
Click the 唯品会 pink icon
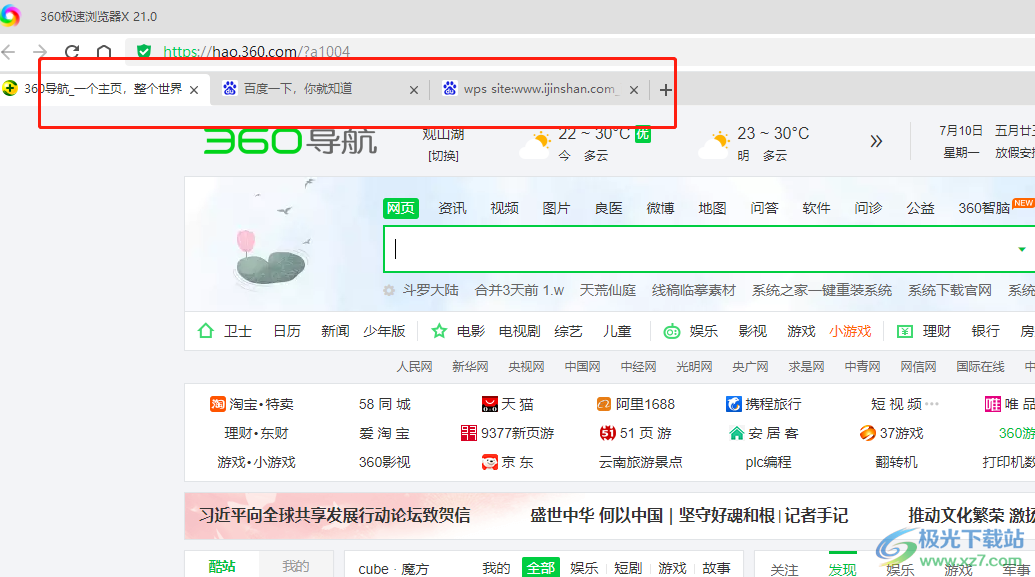992,404
